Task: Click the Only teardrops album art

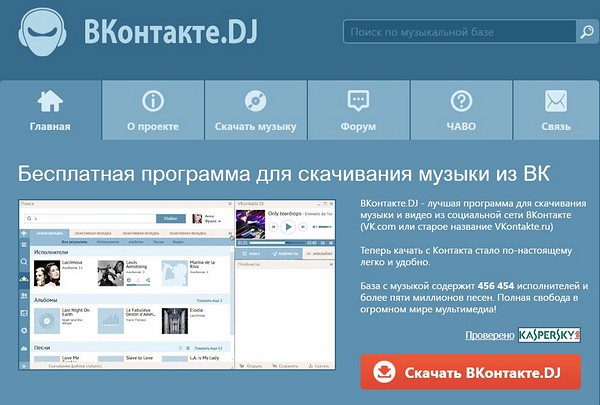Action: point(250,224)
